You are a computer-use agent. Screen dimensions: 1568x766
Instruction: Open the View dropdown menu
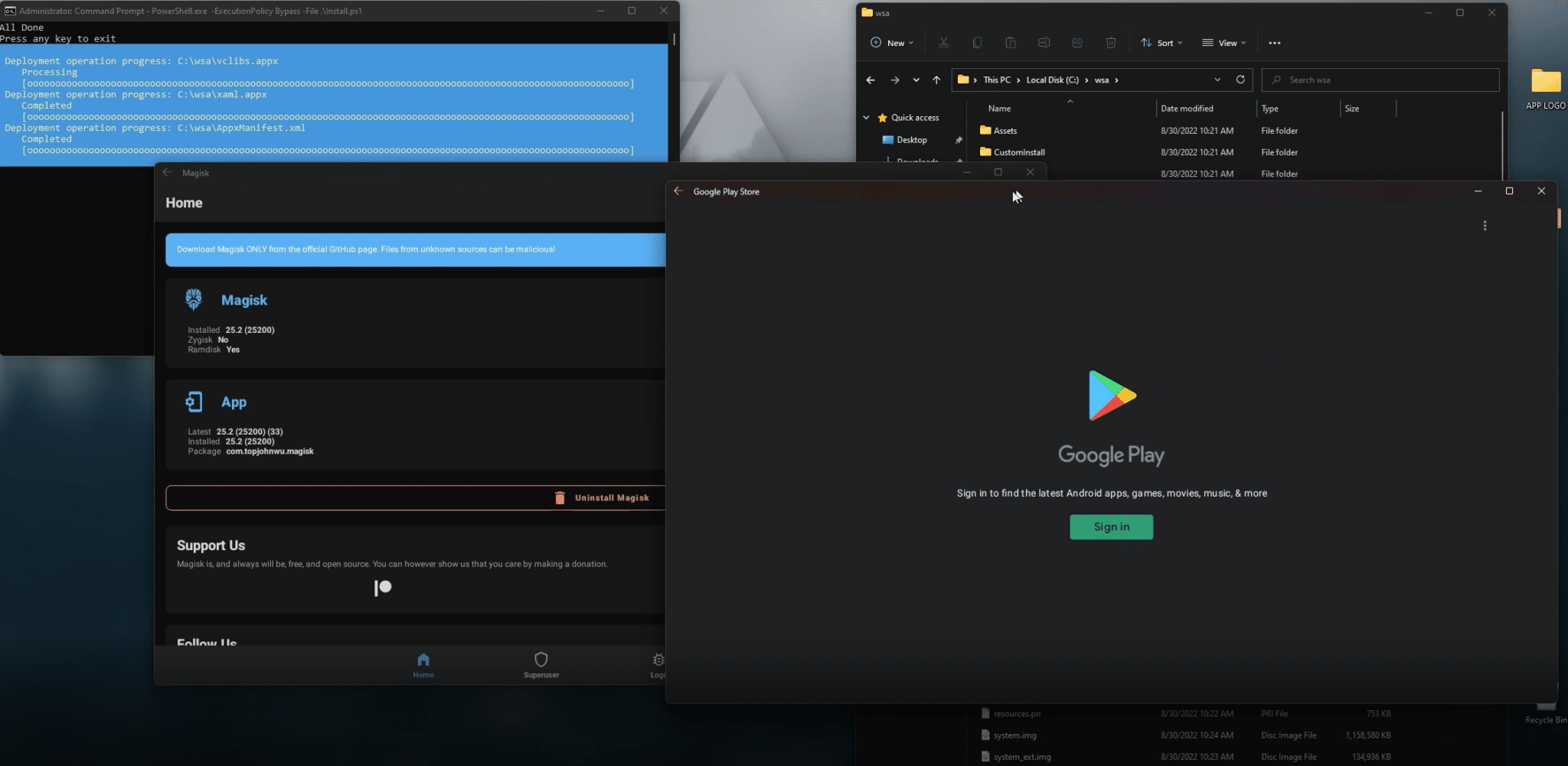(1223, 43)
